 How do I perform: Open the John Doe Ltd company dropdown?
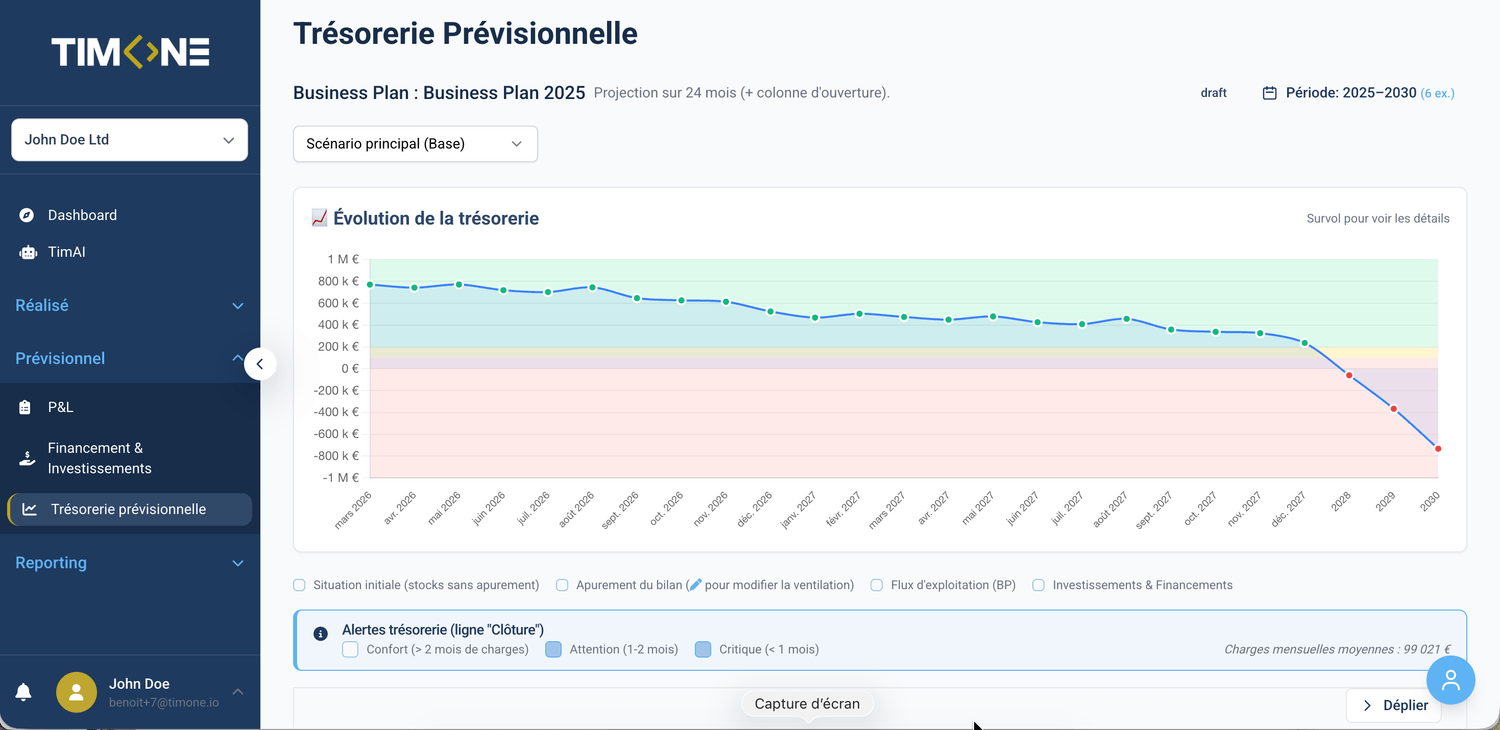[129, 140]
